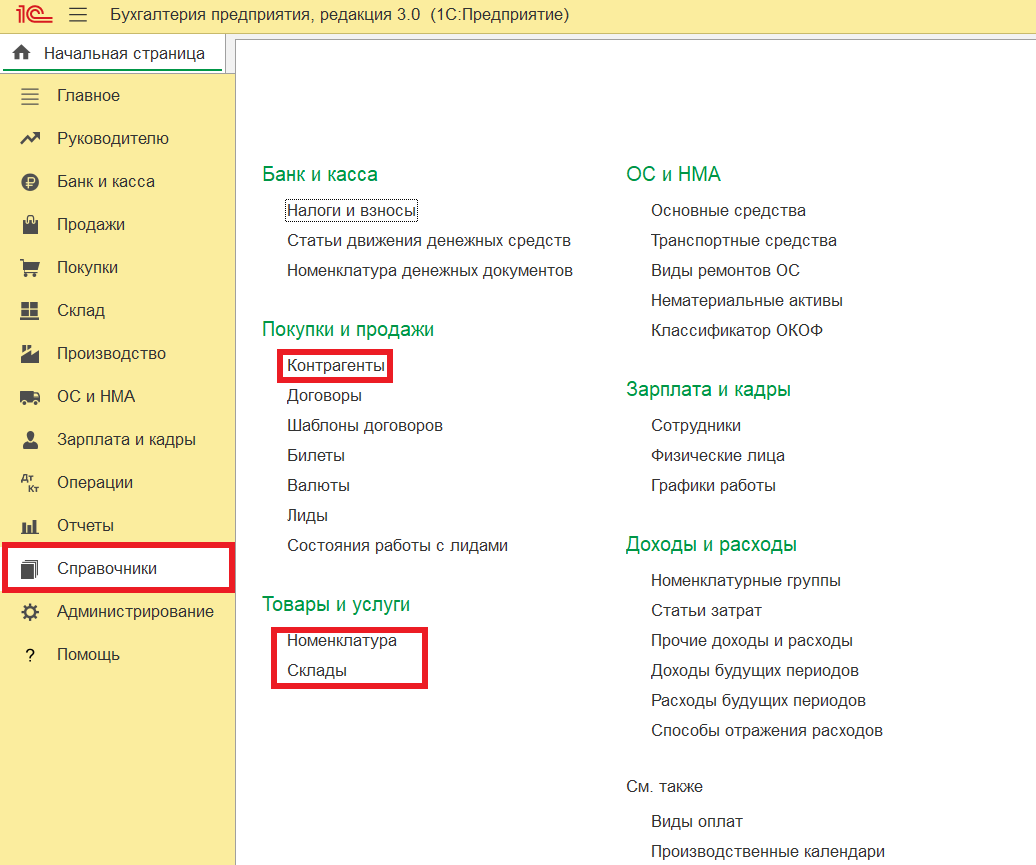Open Состояния работы с лидами

[x=397, y=546]
